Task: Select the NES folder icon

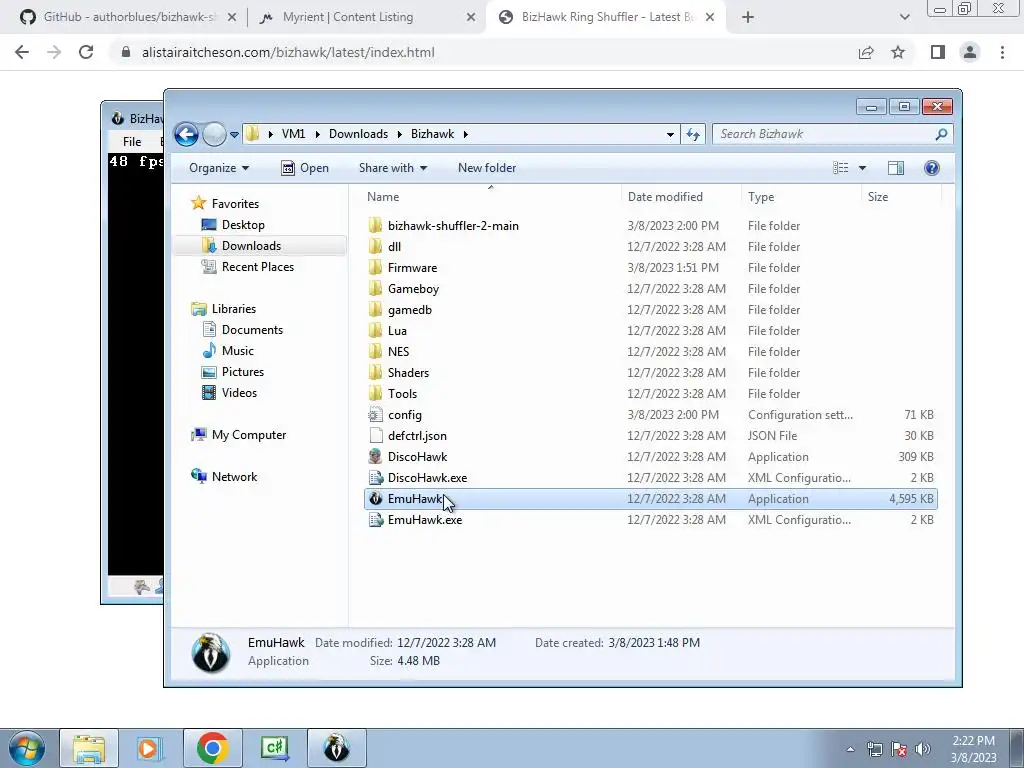Action: [x=375, y=351]
